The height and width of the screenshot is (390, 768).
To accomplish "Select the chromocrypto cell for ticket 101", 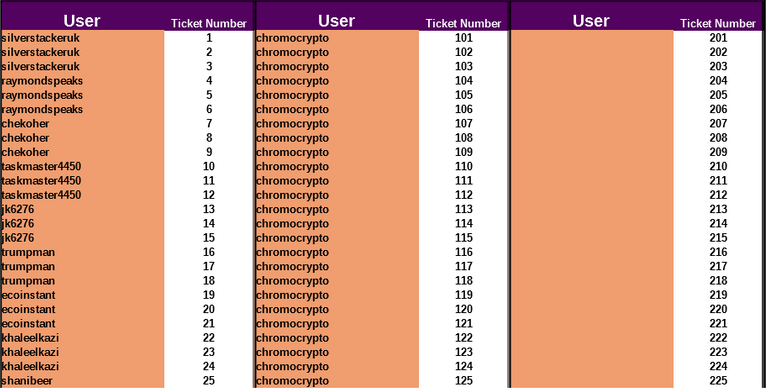I will pos(337,38).
